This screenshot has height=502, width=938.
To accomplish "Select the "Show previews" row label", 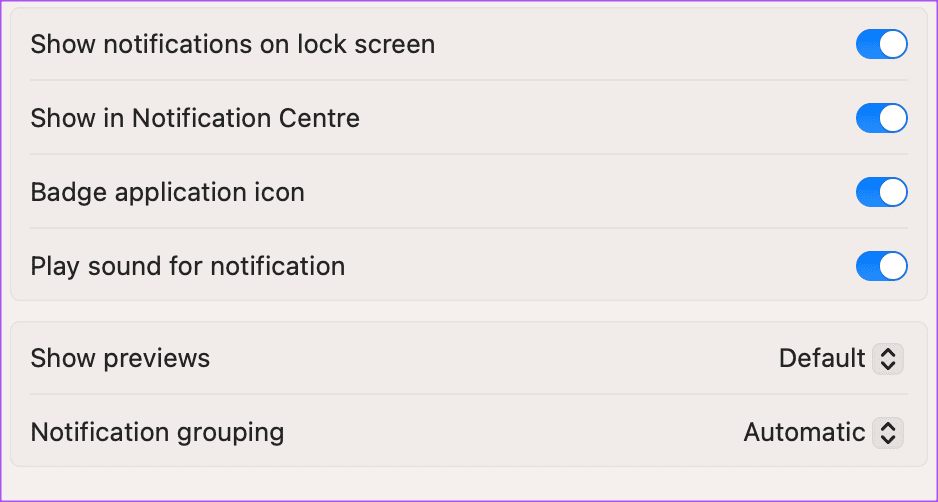I will [x=121, y=358].
